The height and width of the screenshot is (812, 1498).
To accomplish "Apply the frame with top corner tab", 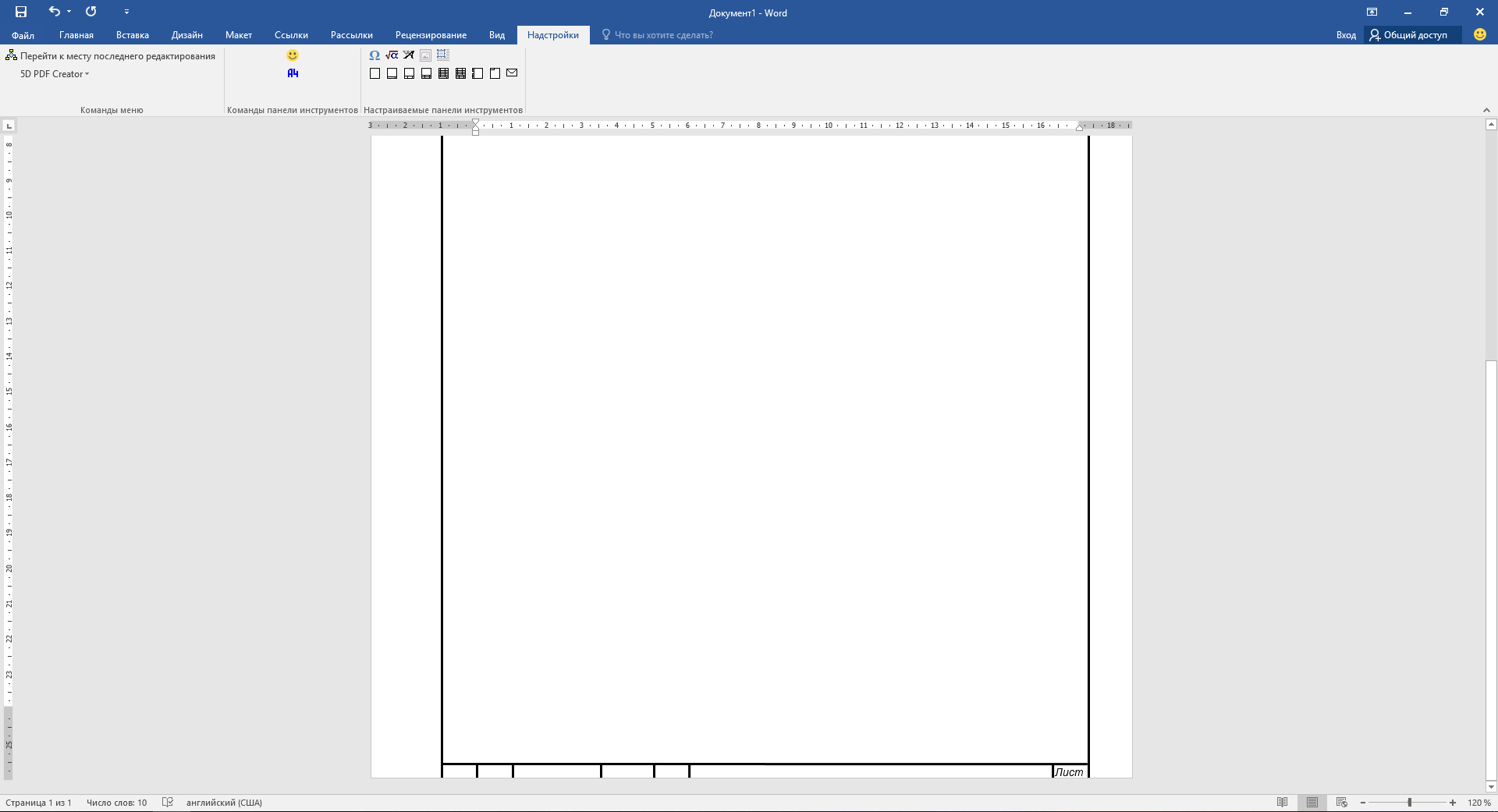I will point(495,73).
